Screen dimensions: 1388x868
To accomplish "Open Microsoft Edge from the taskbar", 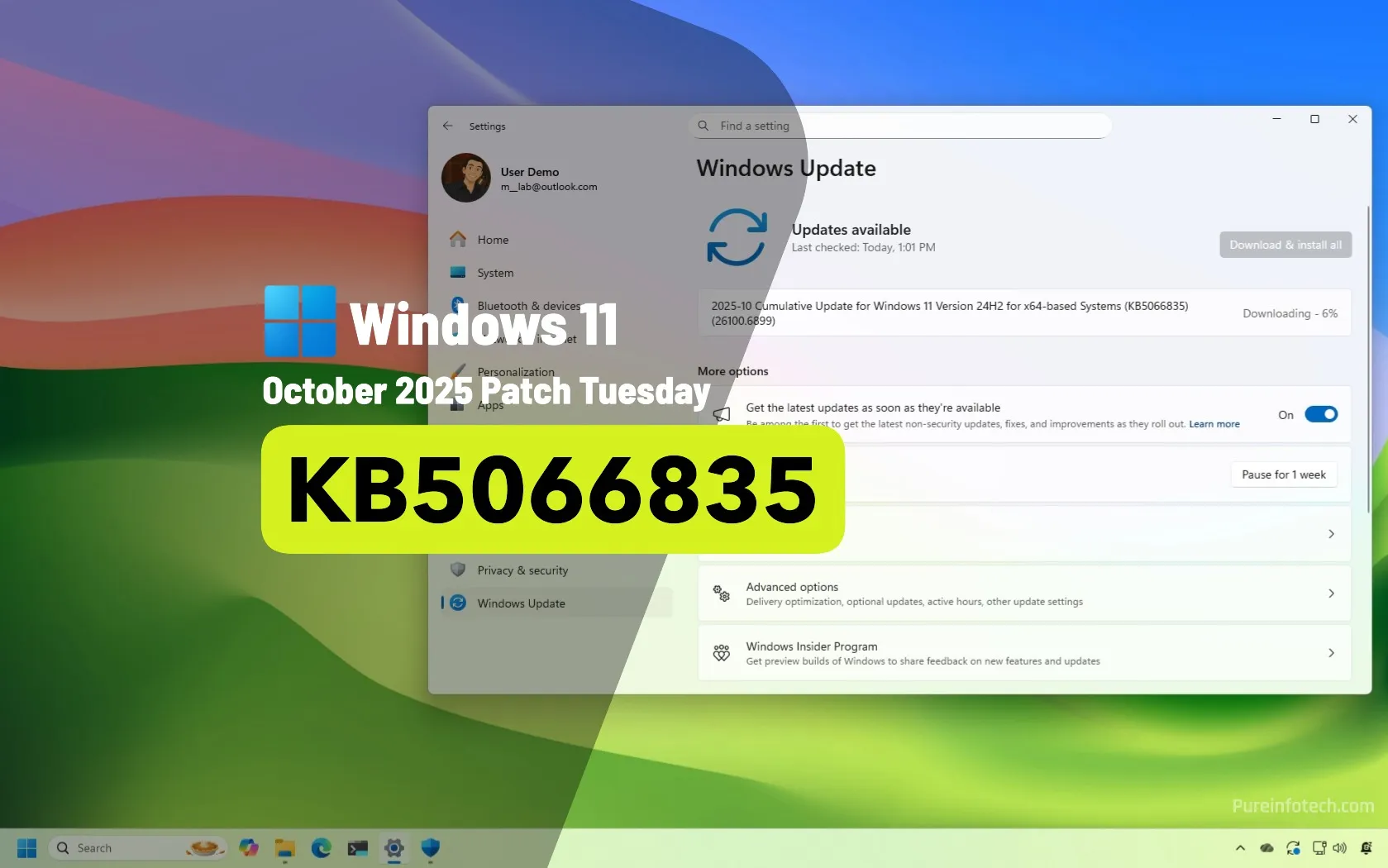I will [321, 847].
